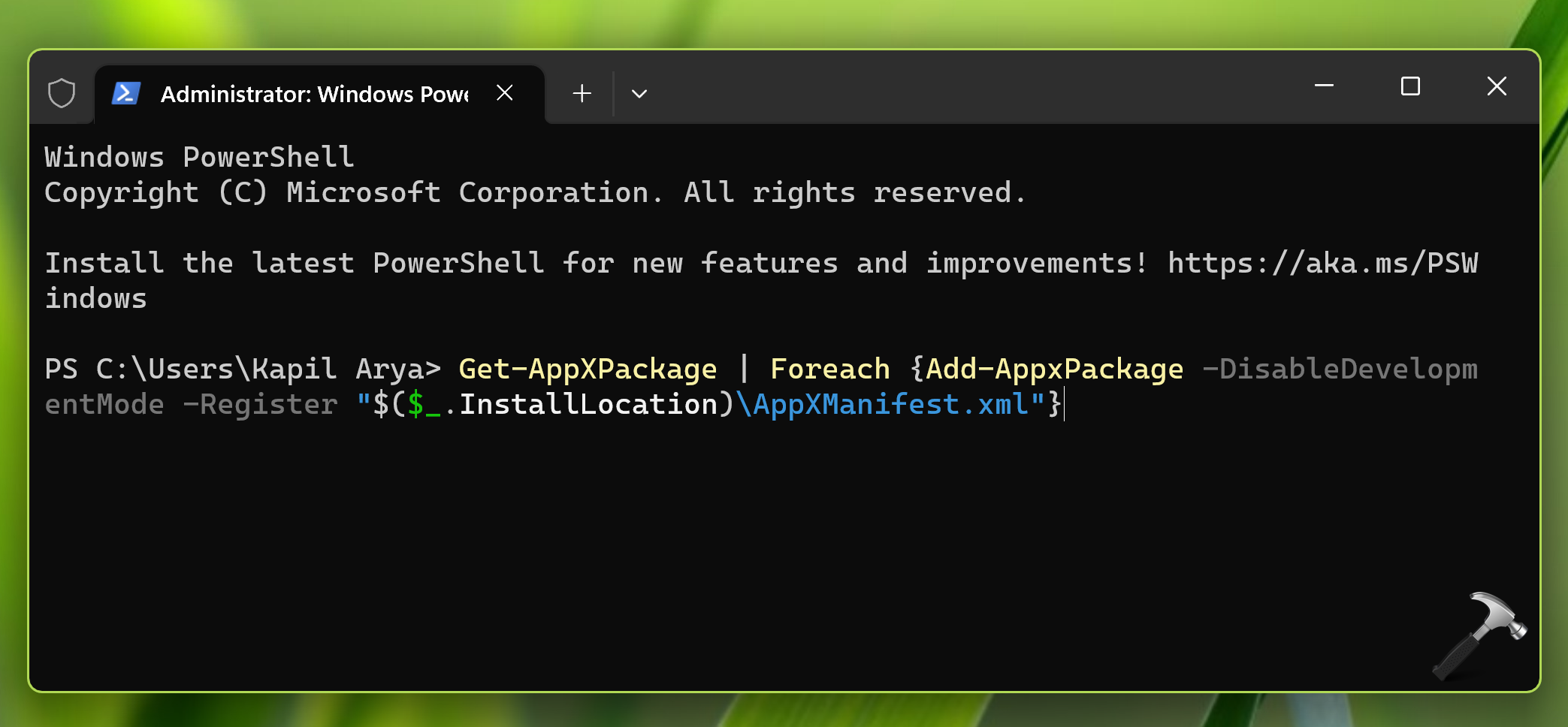Maximize the terminal window

(1410, 86)
